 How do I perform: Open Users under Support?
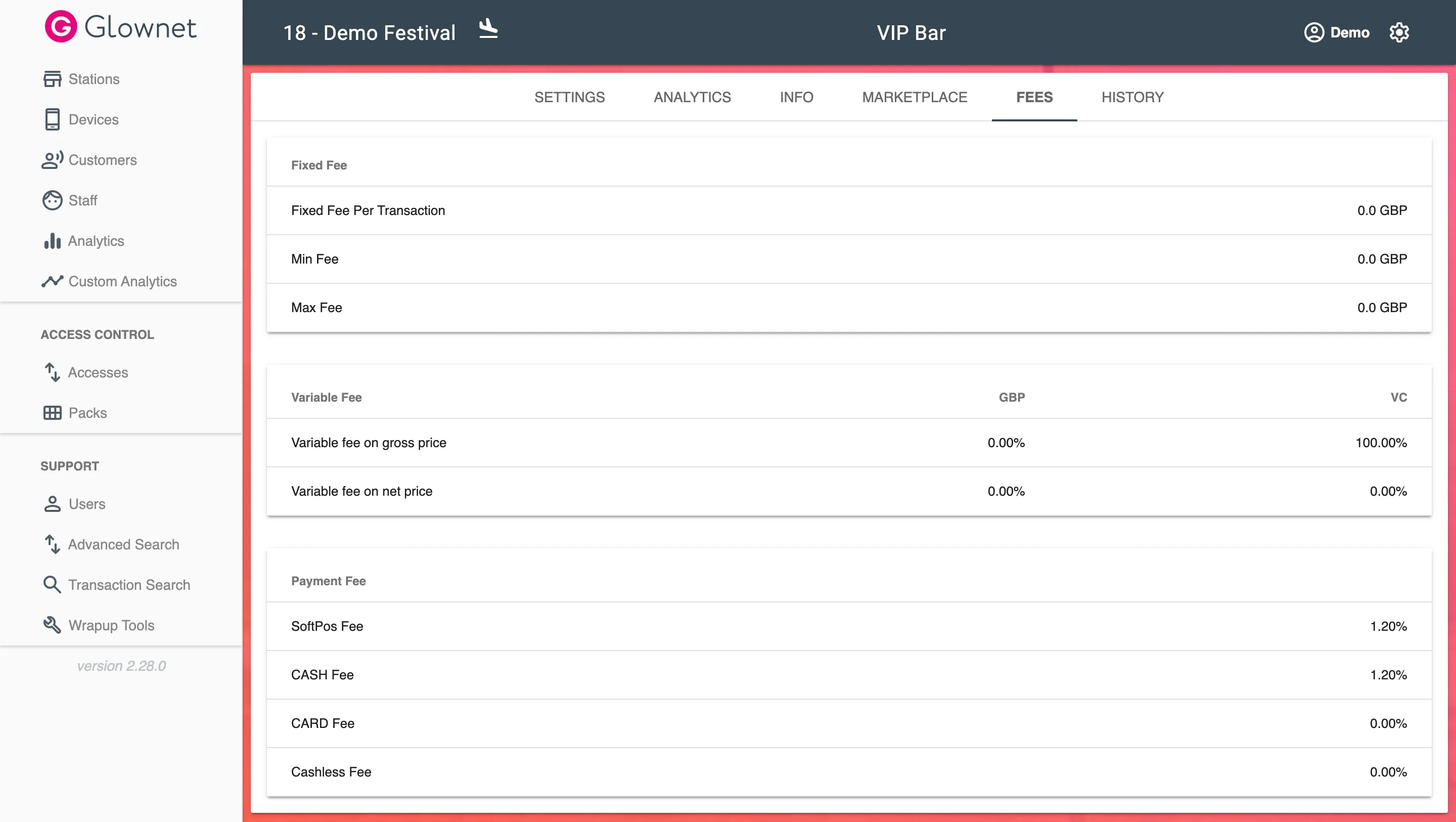[86, 503]
